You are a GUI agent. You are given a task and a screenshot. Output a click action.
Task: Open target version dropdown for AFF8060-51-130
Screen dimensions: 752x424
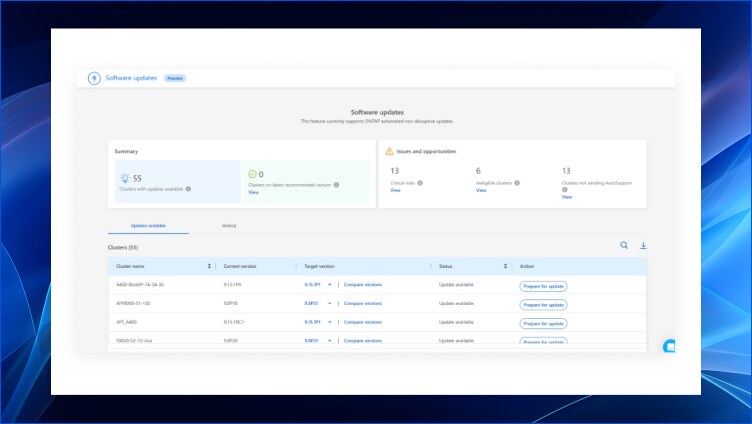point(329,303)
